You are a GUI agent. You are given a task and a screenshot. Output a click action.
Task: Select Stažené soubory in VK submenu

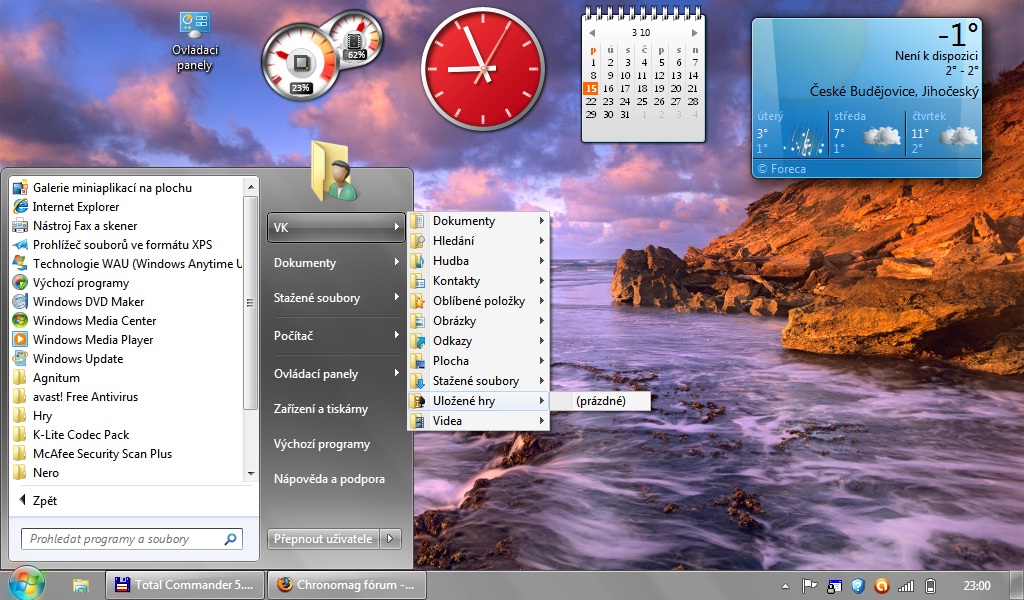476,381
